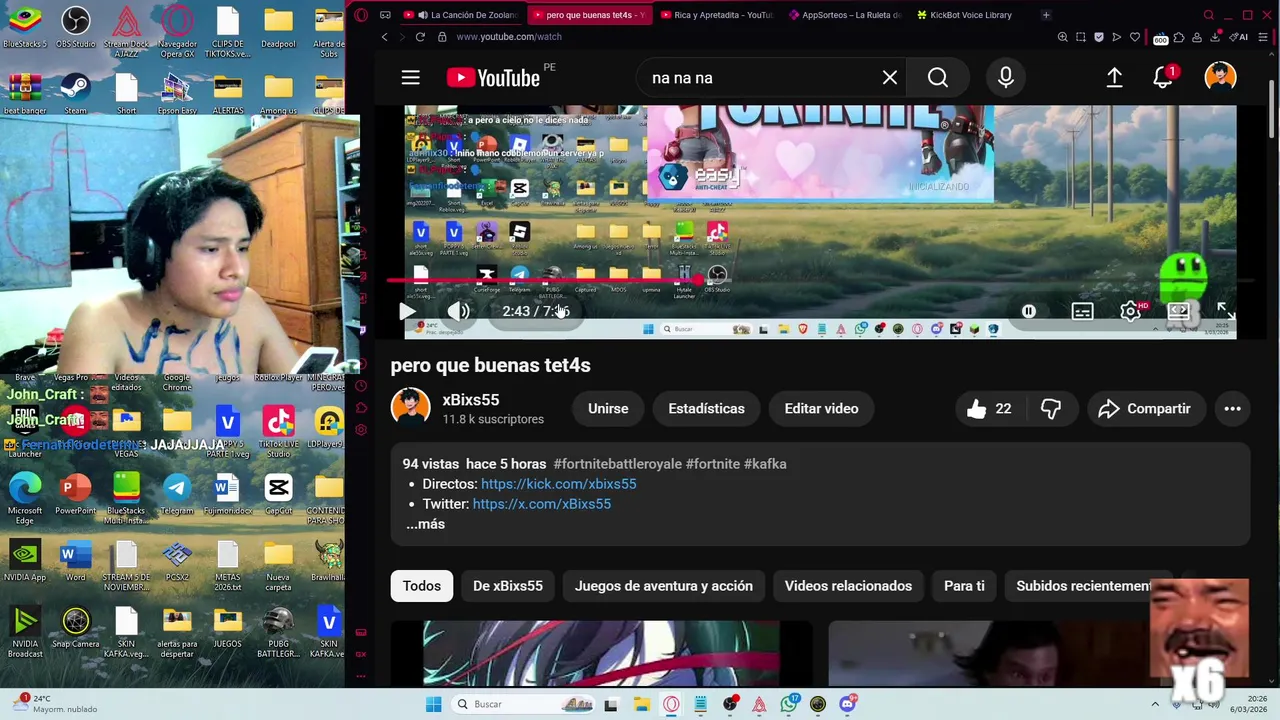Open the first recommended video thumbnail
The image size is (1280, 720).
(x=601, y=653)
